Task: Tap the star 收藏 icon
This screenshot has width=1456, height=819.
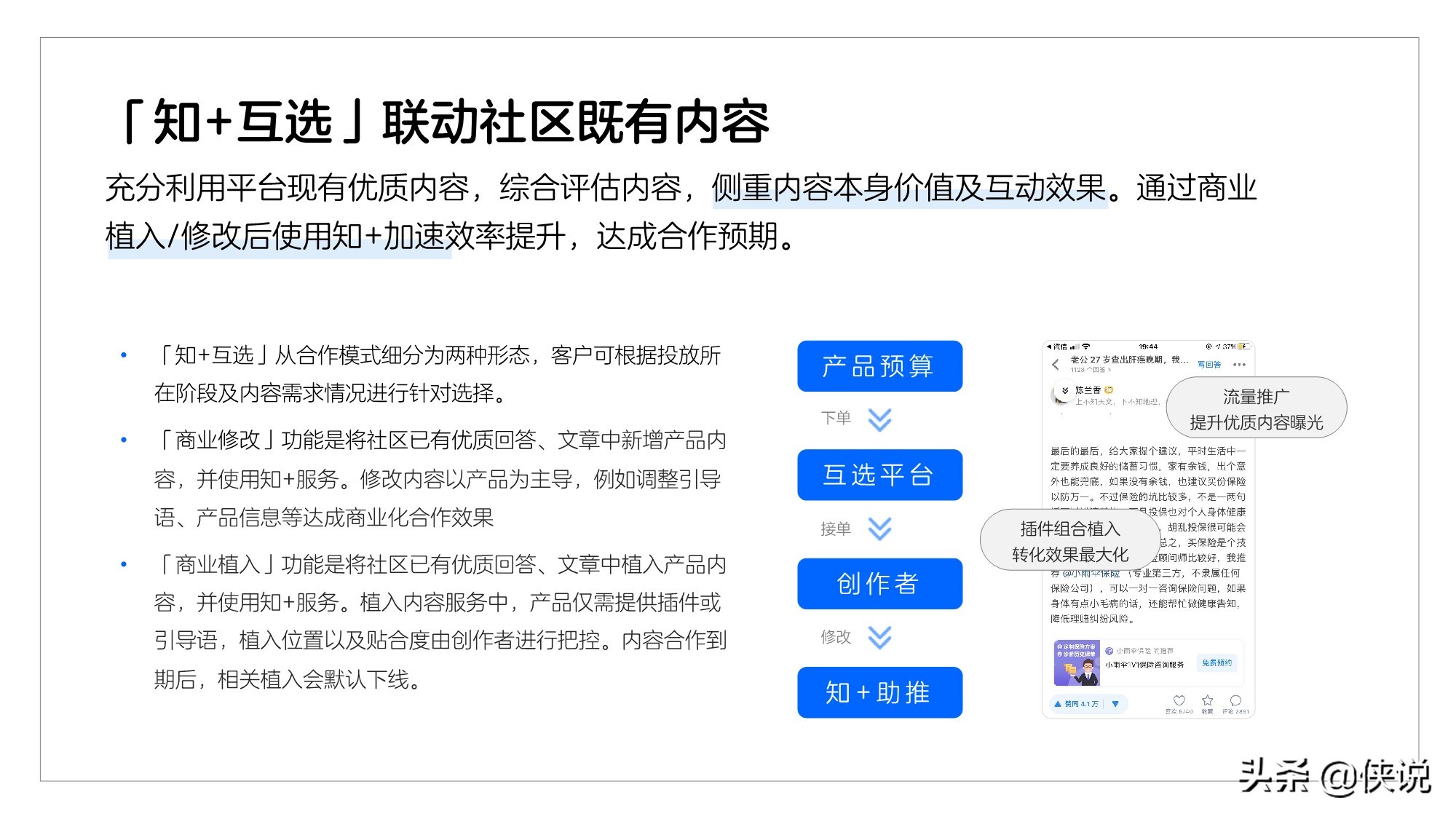Action: pyautogui.click(x=1207, y=700)
